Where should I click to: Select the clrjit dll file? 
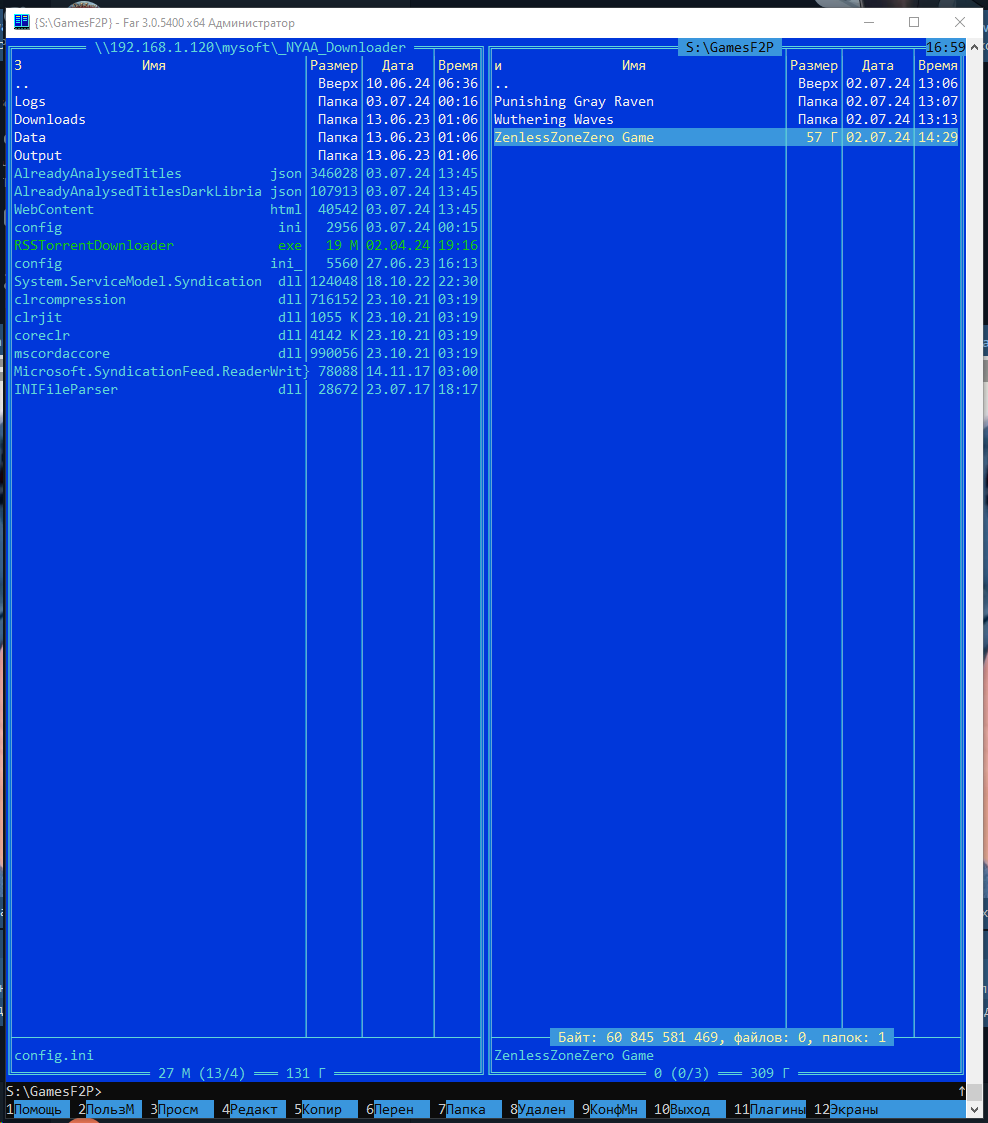[x=246, y=317]
